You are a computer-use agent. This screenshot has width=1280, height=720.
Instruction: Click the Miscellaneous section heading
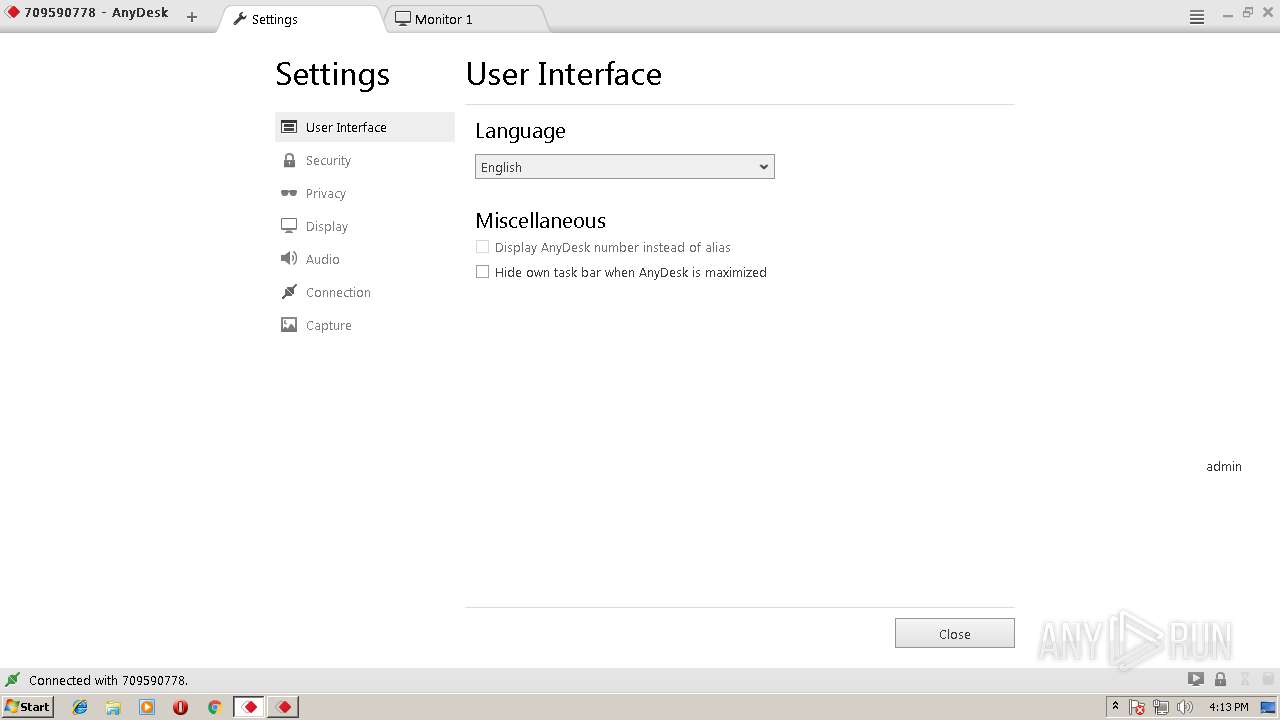tap(541, 221)
